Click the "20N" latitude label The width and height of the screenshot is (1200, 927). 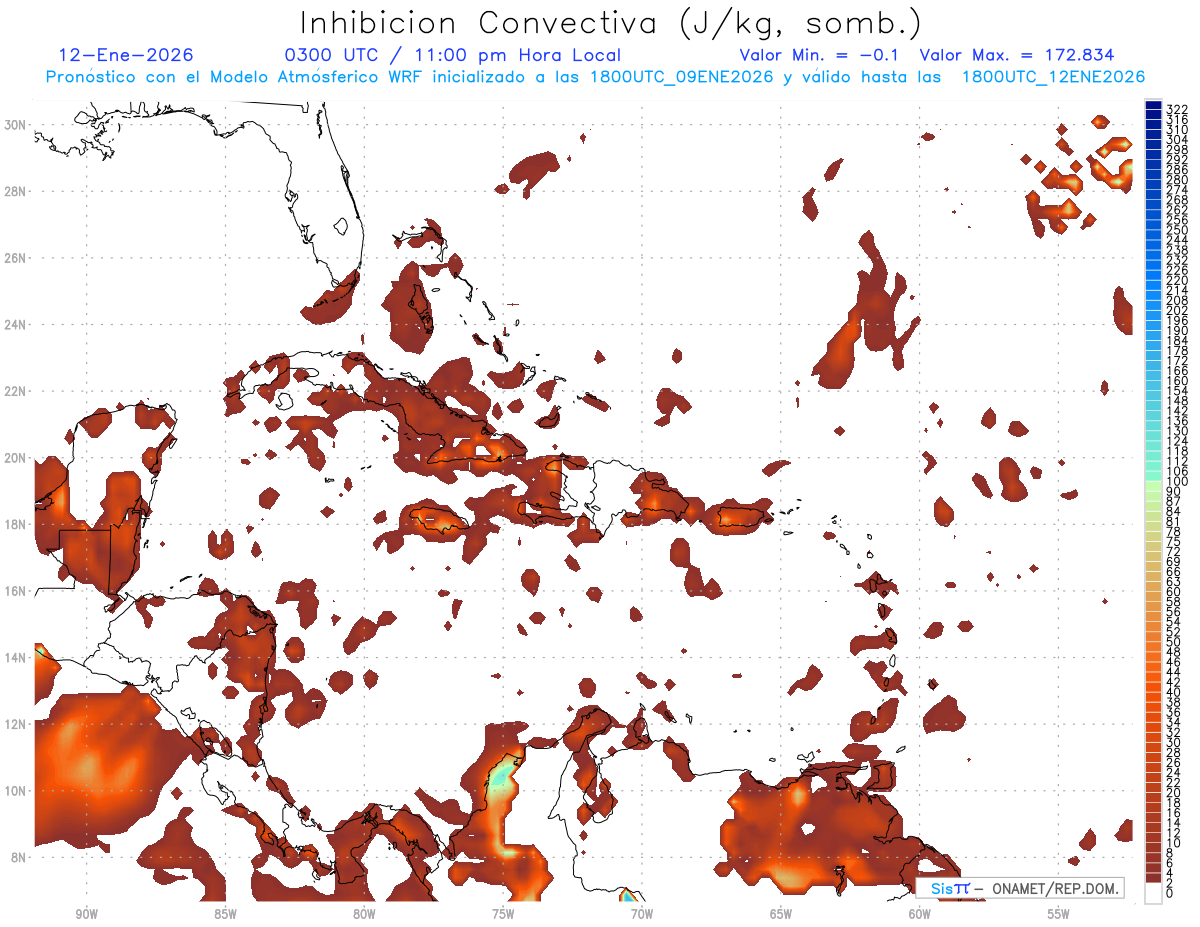[x=17, y=458]
